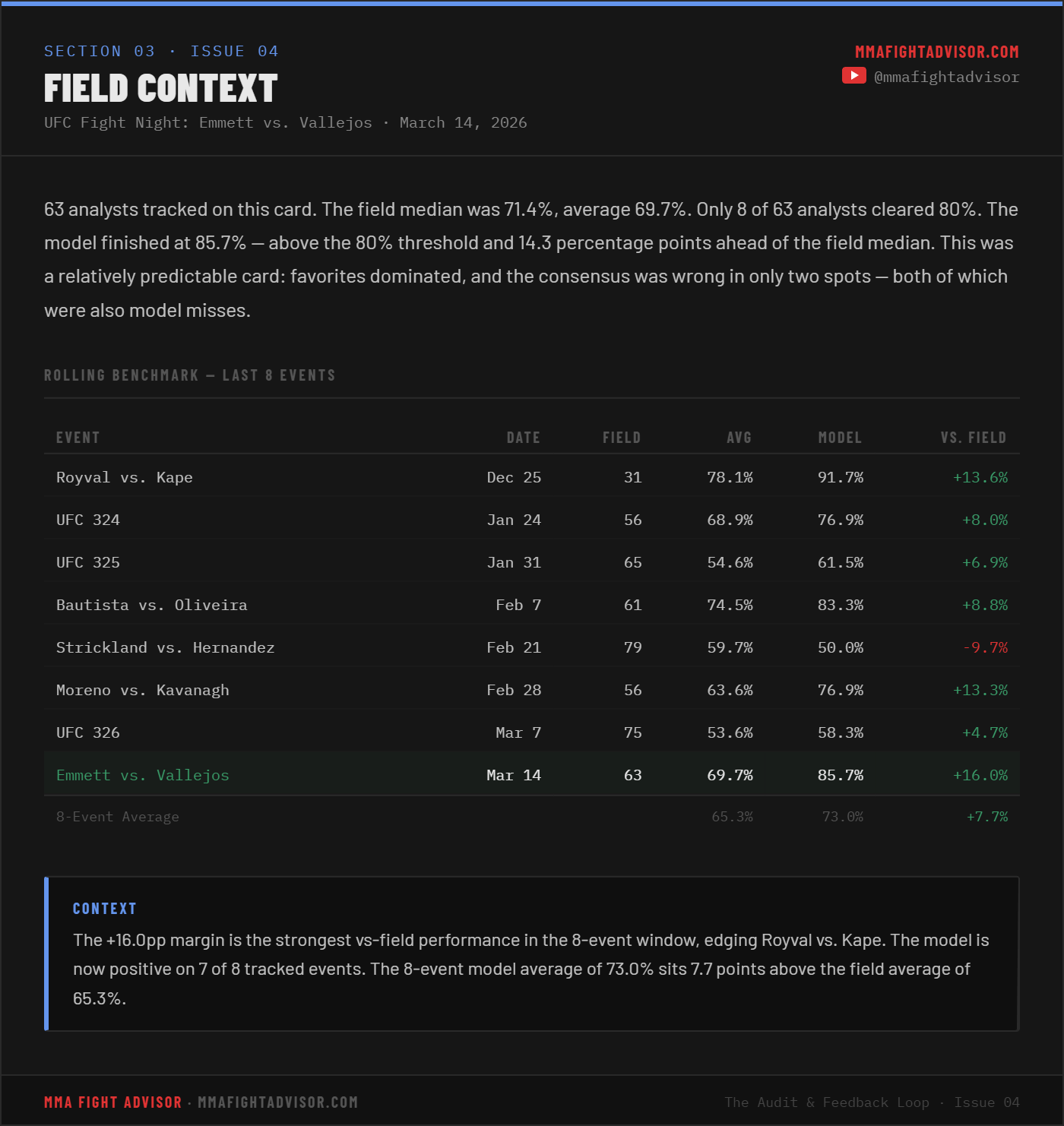The width and height of the screenshot is (1064, 1126).
Task: Open the @mmafightadvisor channel handle
Action: coord(947,77)
